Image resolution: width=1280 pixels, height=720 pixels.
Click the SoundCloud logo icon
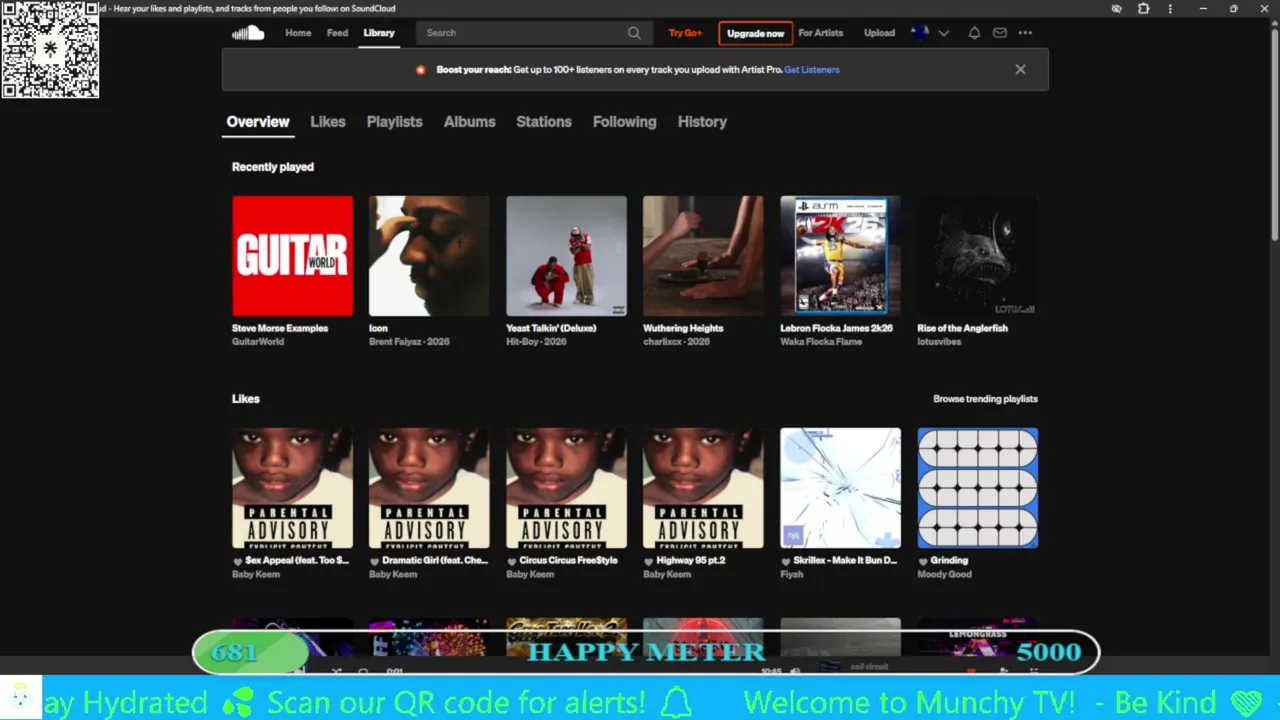coord(248,33)
